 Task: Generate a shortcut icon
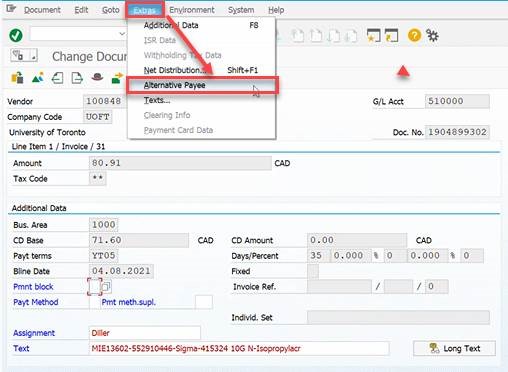click(392, 35)
